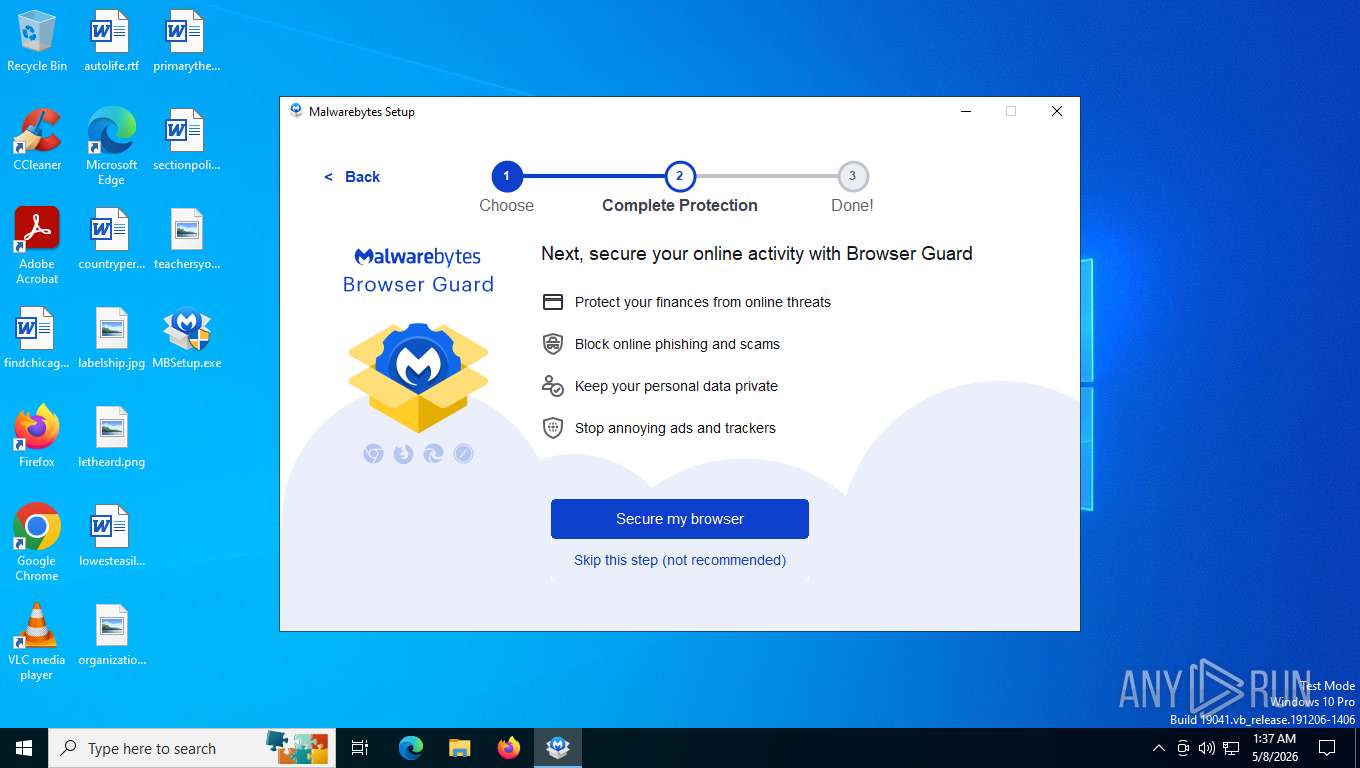1360x768 pixels.
Task: Click the Malwarebytes Setup title bar icon
Action: coord(296,111)
